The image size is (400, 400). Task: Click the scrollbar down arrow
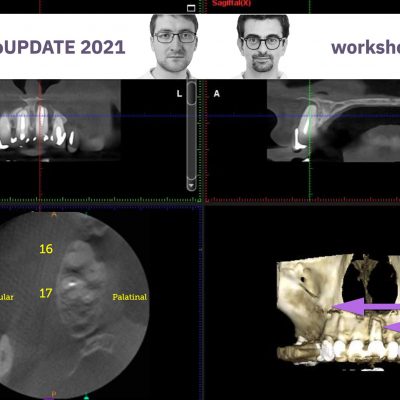(x=191, y=185)
